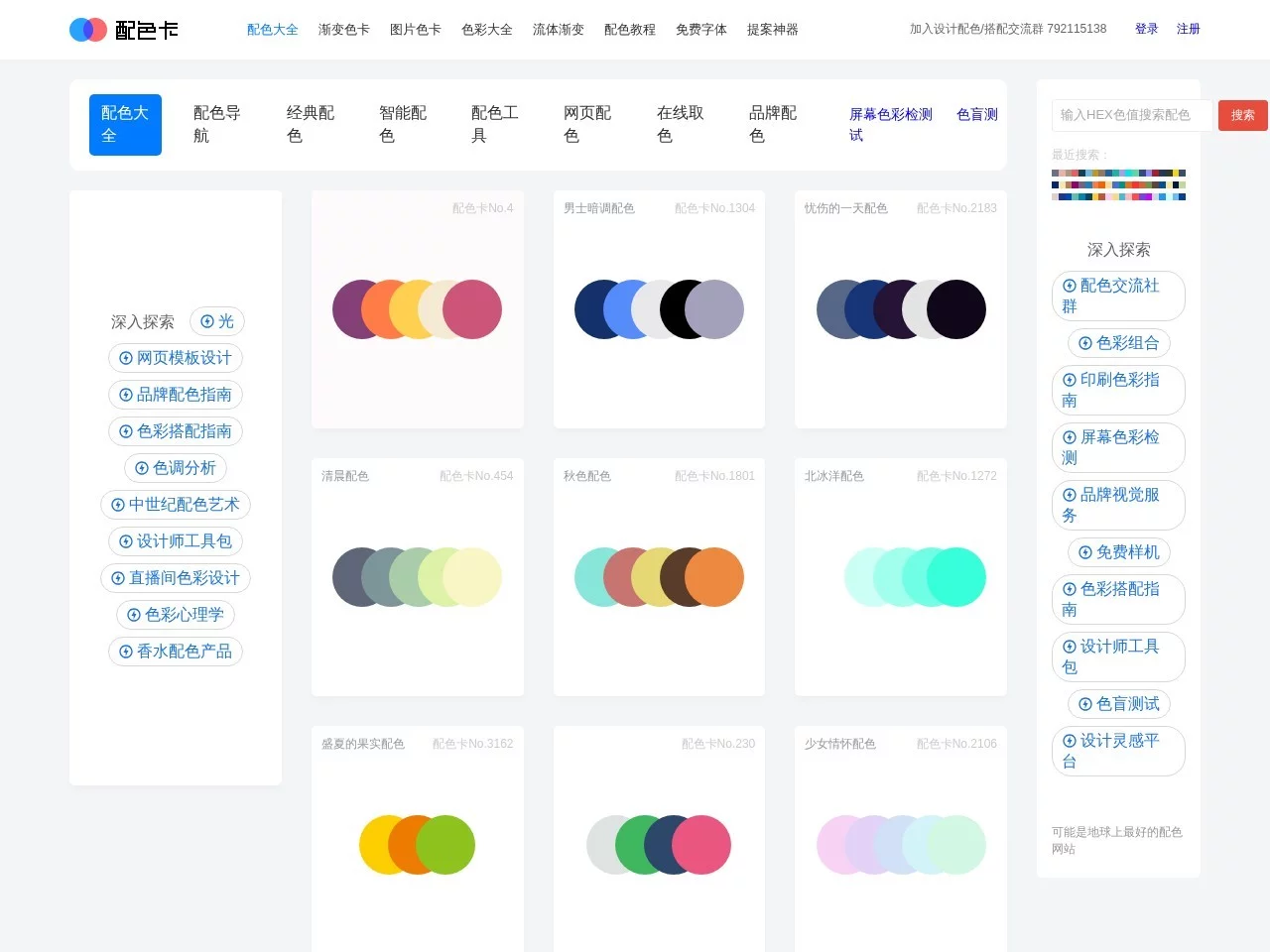Click arrow icon beside 免费样机
The image size is (1270, 952).
[1085, 552]
